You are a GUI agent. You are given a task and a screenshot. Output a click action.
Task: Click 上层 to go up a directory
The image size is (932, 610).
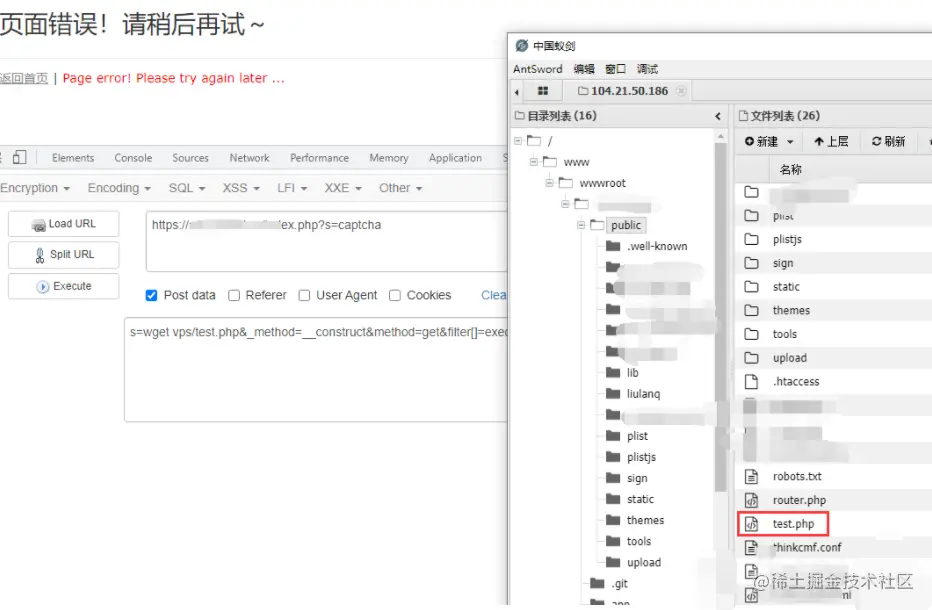[830, 142]
